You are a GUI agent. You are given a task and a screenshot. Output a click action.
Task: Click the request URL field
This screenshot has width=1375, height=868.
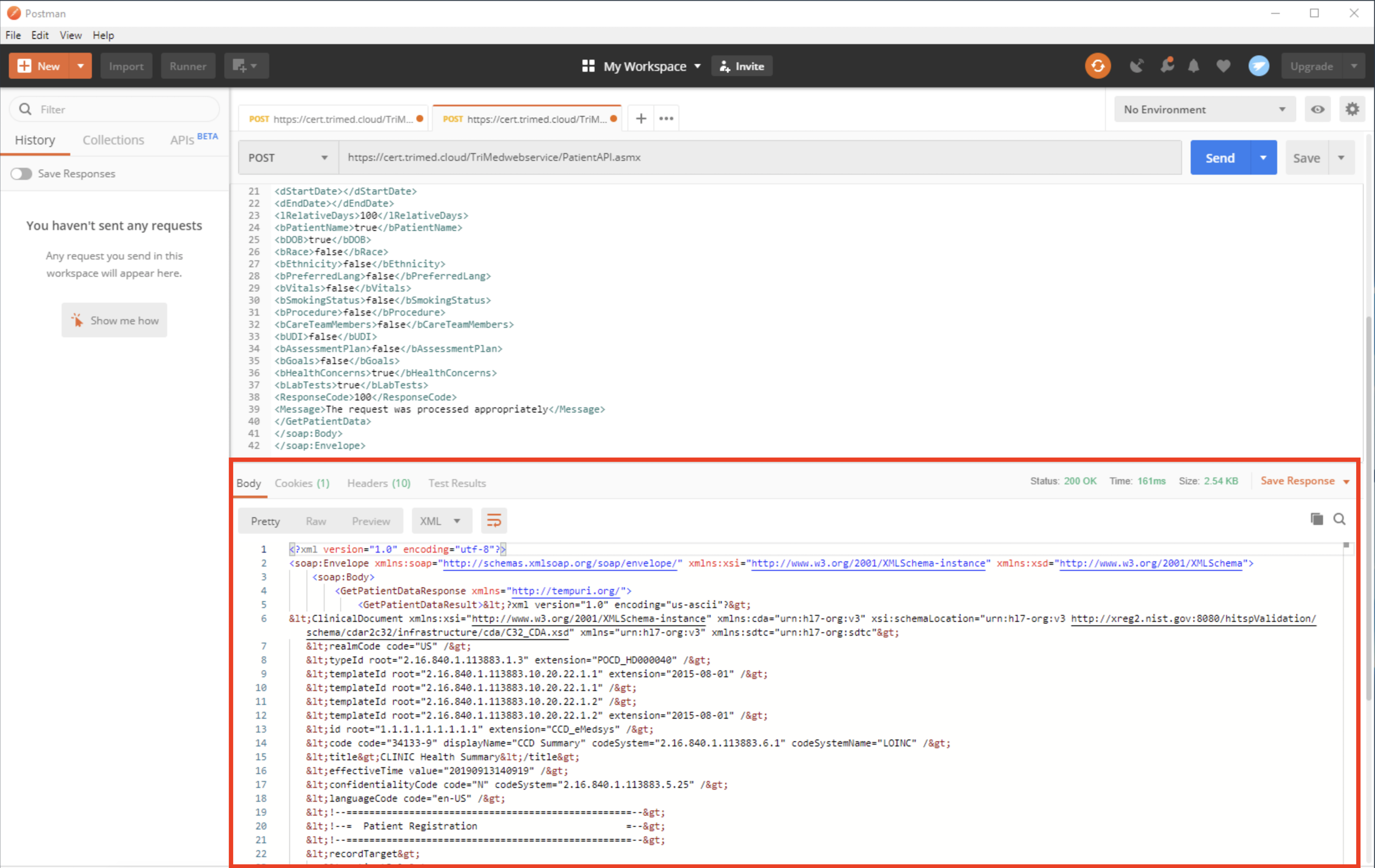point(759,158)
